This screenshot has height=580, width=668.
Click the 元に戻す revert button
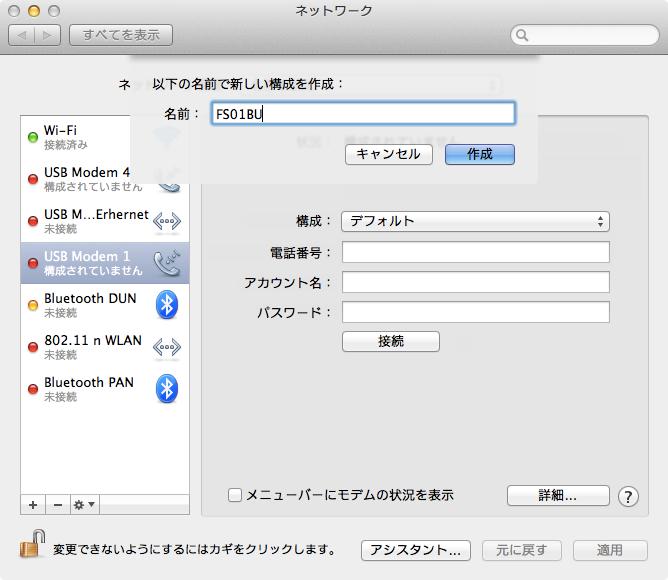[522, 550]
